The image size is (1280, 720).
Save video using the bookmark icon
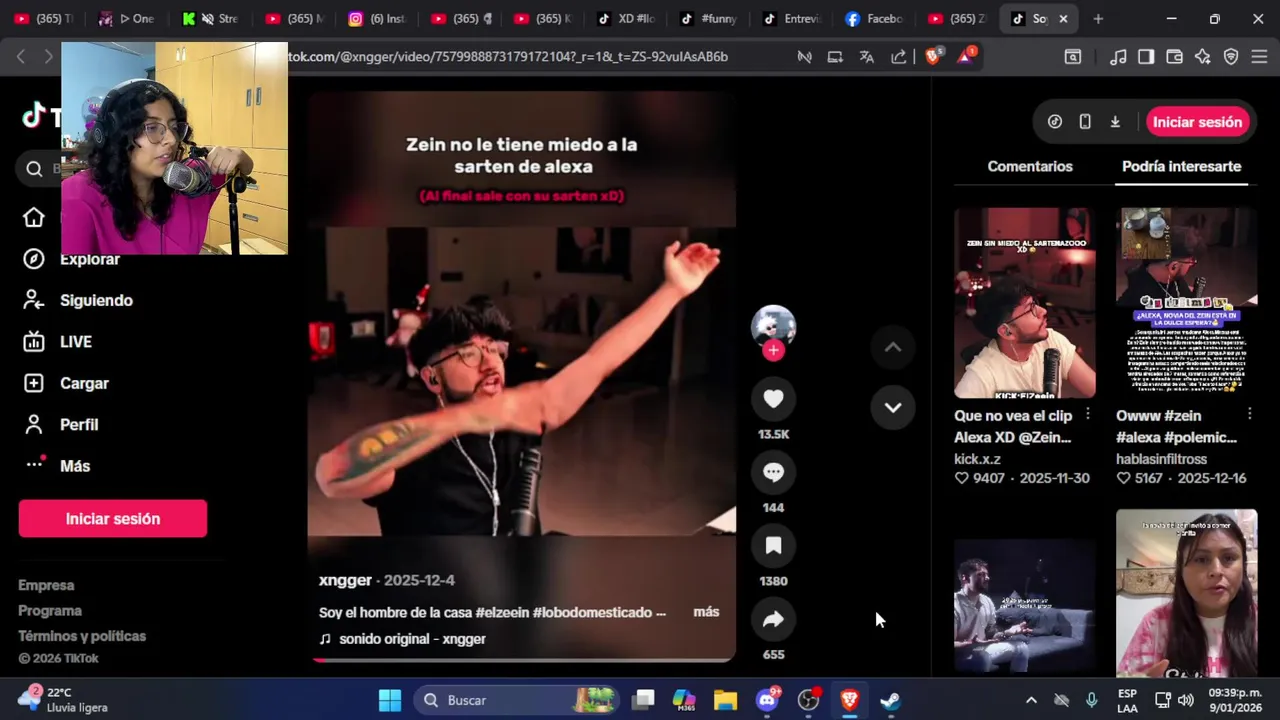click(773, 546)
